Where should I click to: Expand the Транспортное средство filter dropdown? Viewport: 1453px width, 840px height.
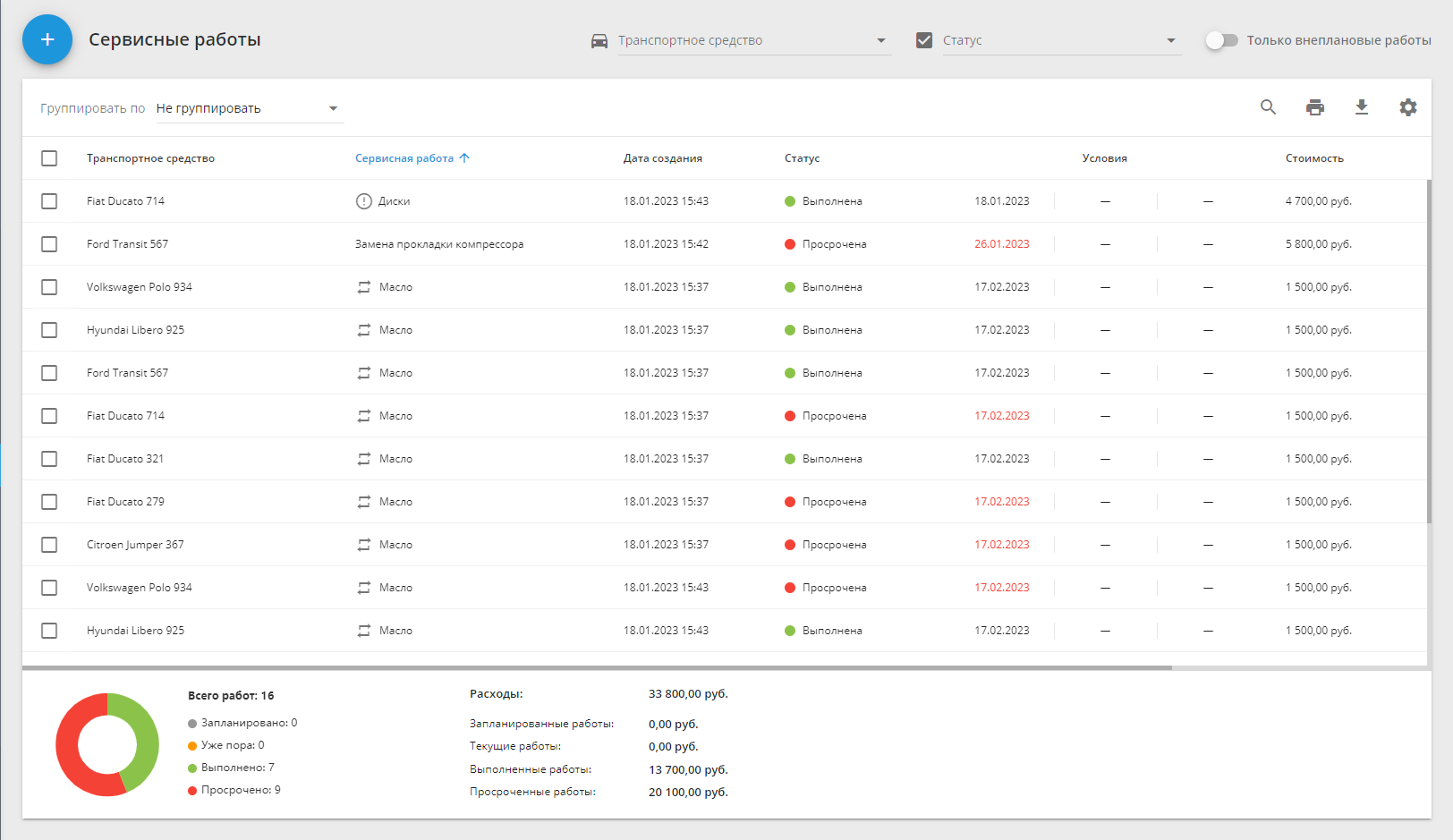click(x=880, y=40)
